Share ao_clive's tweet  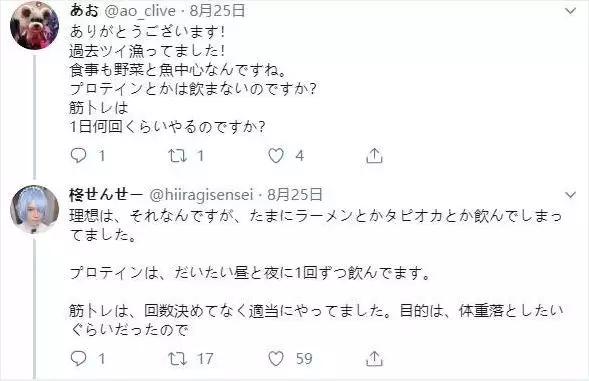tap(374, 156)
